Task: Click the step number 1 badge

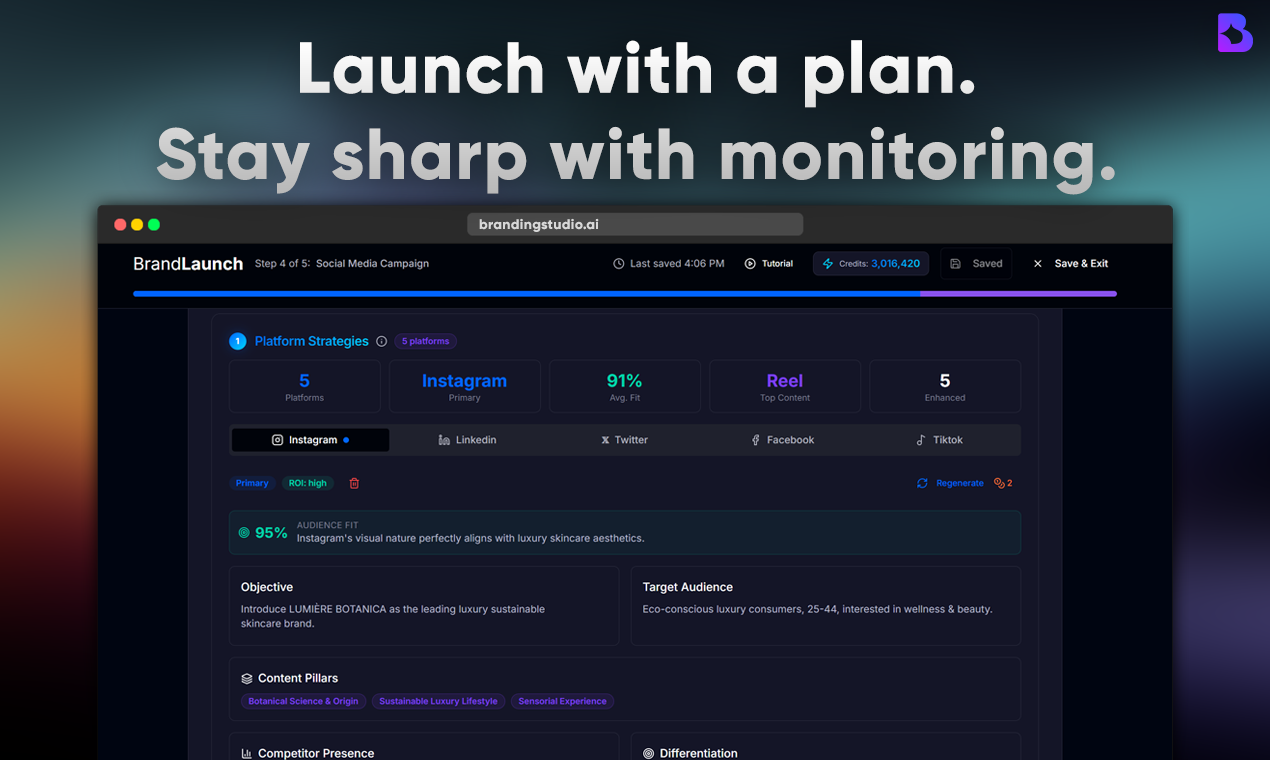Action: (x=238, y=341)
